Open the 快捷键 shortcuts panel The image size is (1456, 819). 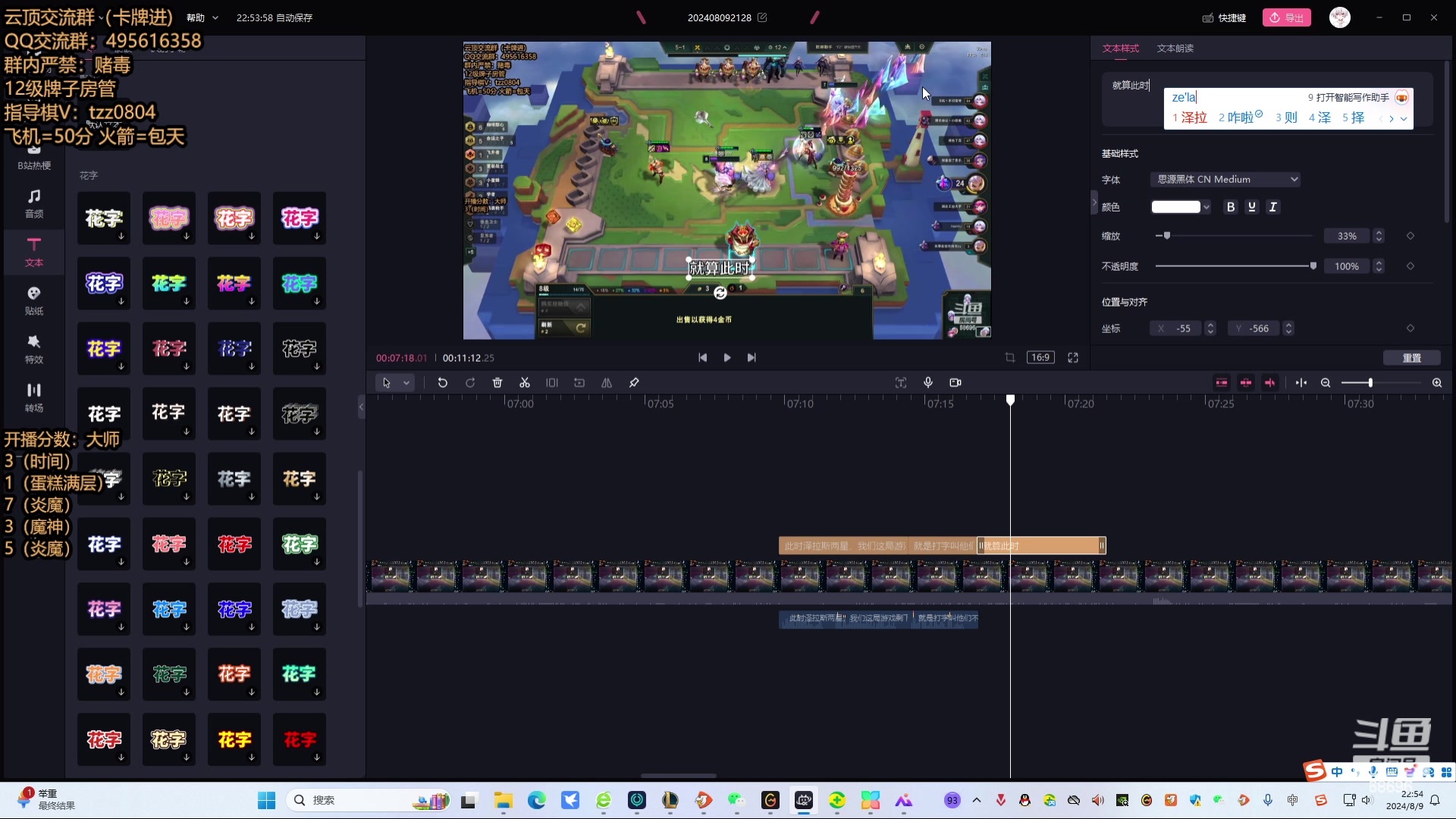(x=1225, y=17)
